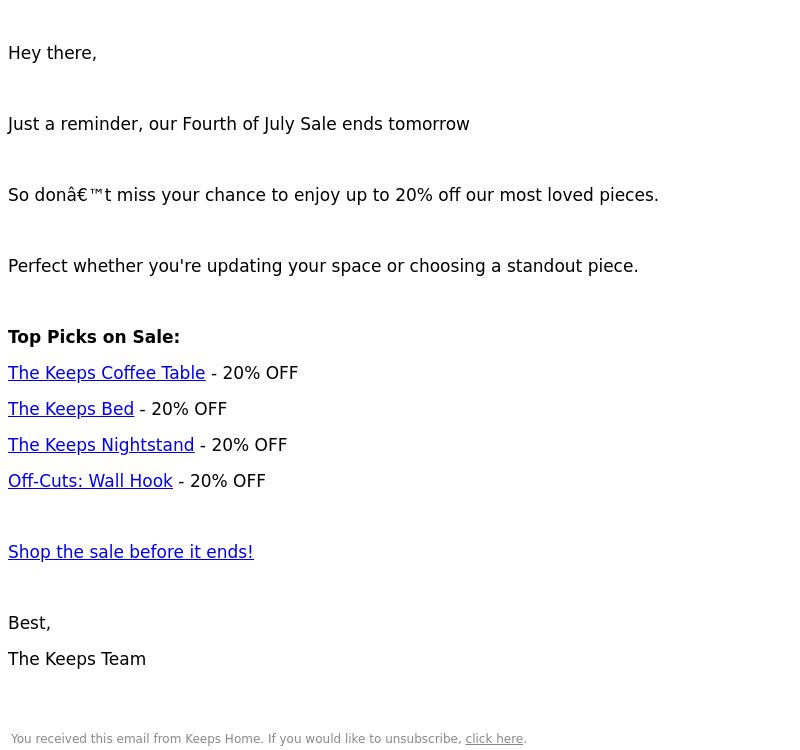The width and height of the screenshot is (800, 750).
Task: Click the Fourth of July Sale reminder line
Action: (x=239, y=124)
